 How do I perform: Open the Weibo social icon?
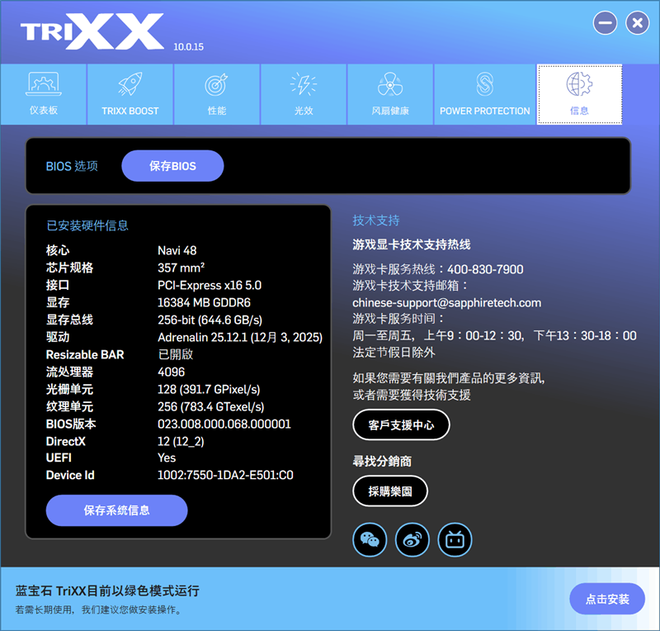[x=412, y=540]
